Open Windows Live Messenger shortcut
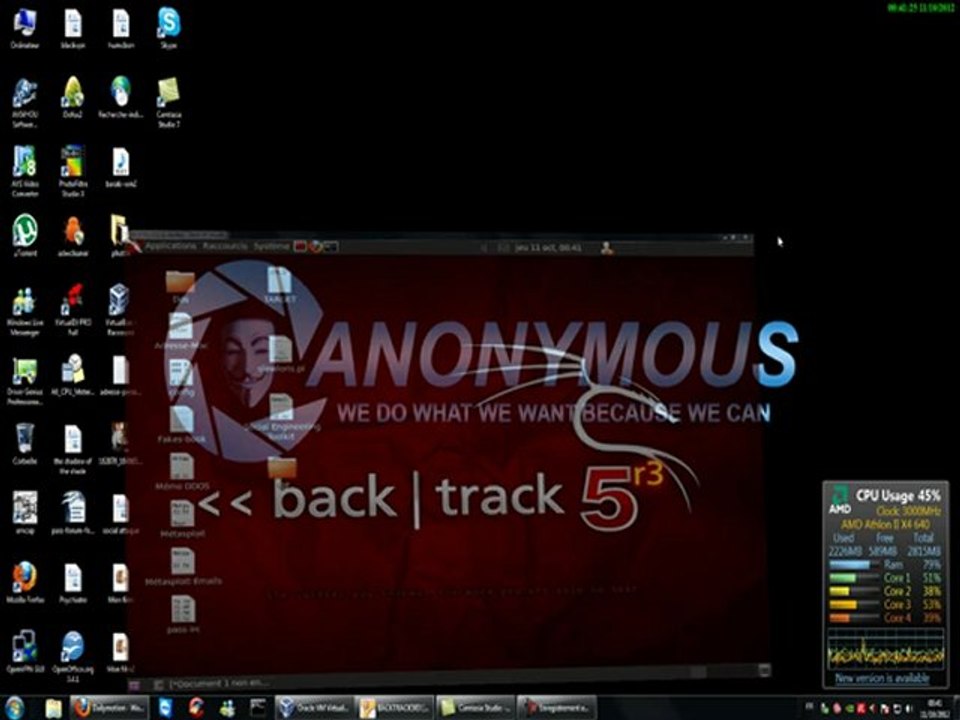Image resolution: width=960 pixels, height=720 pixels. (x=24, y=302)
